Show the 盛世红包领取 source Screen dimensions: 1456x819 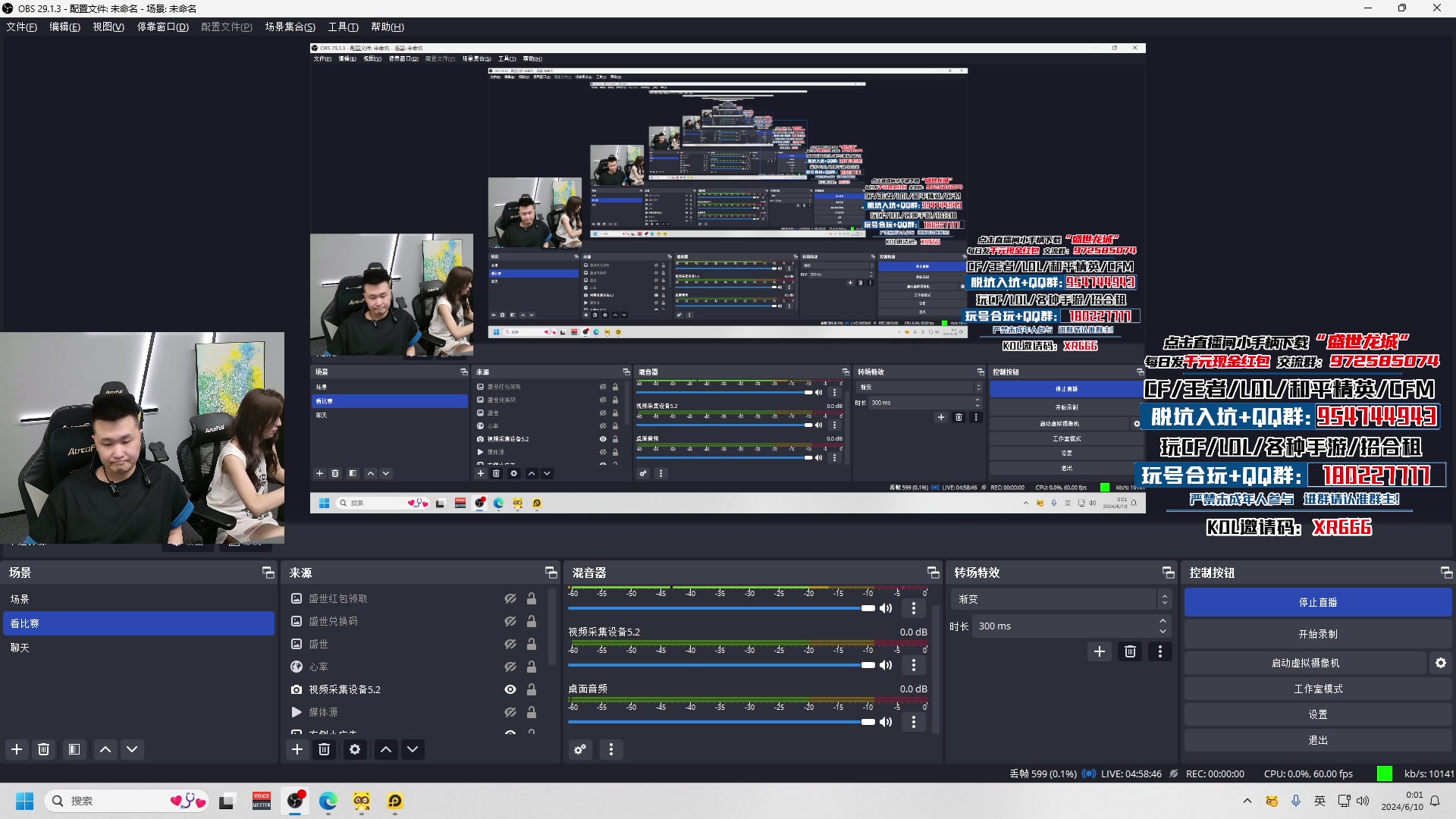tap(510, 598)
